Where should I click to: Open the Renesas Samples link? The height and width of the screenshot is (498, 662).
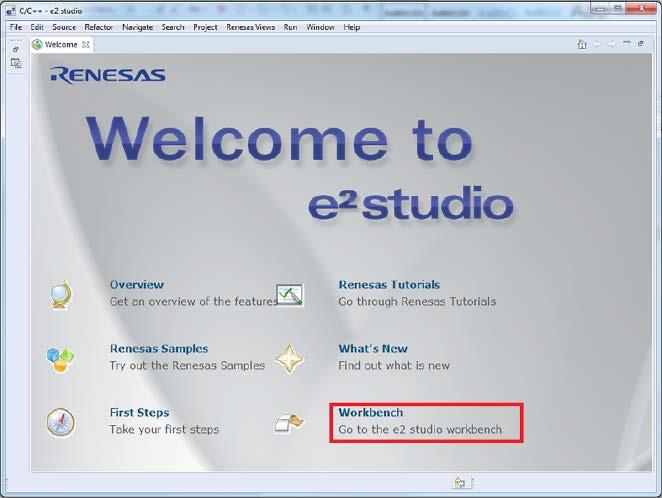(159, 349)
